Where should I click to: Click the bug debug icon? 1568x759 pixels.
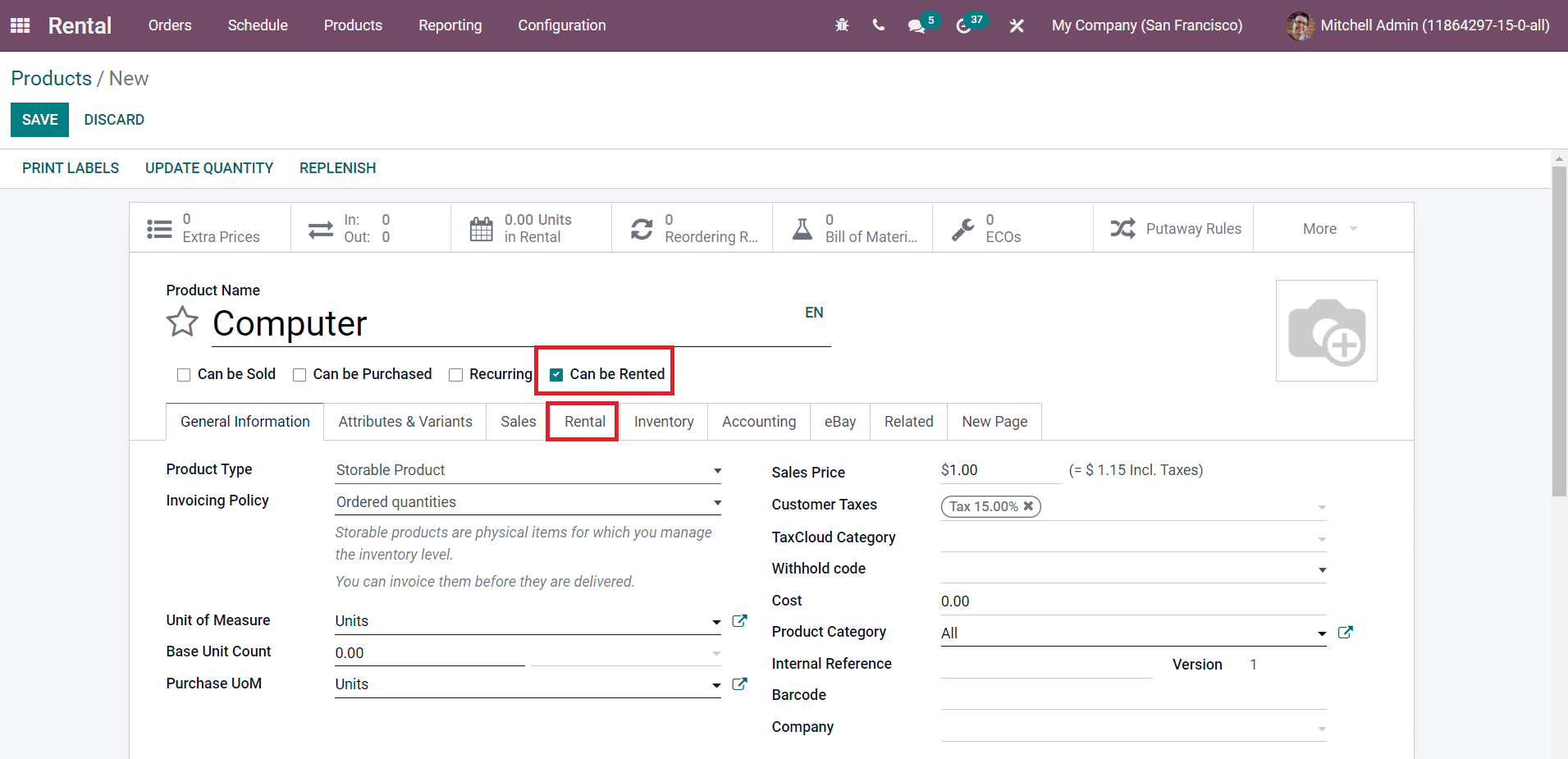pos(842,25)
